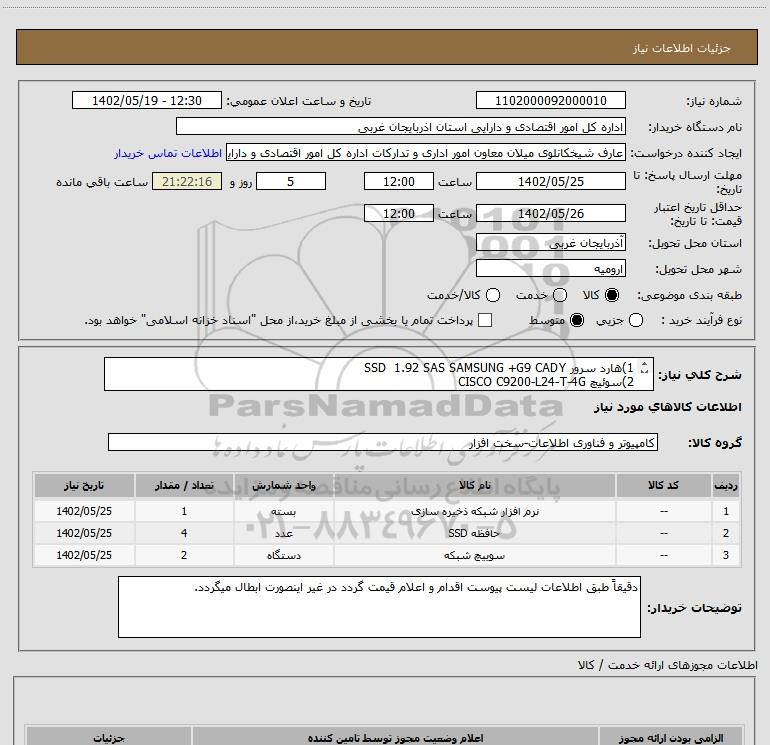
Task: Click the unit cell عدد
Action: tap(284, 533)
